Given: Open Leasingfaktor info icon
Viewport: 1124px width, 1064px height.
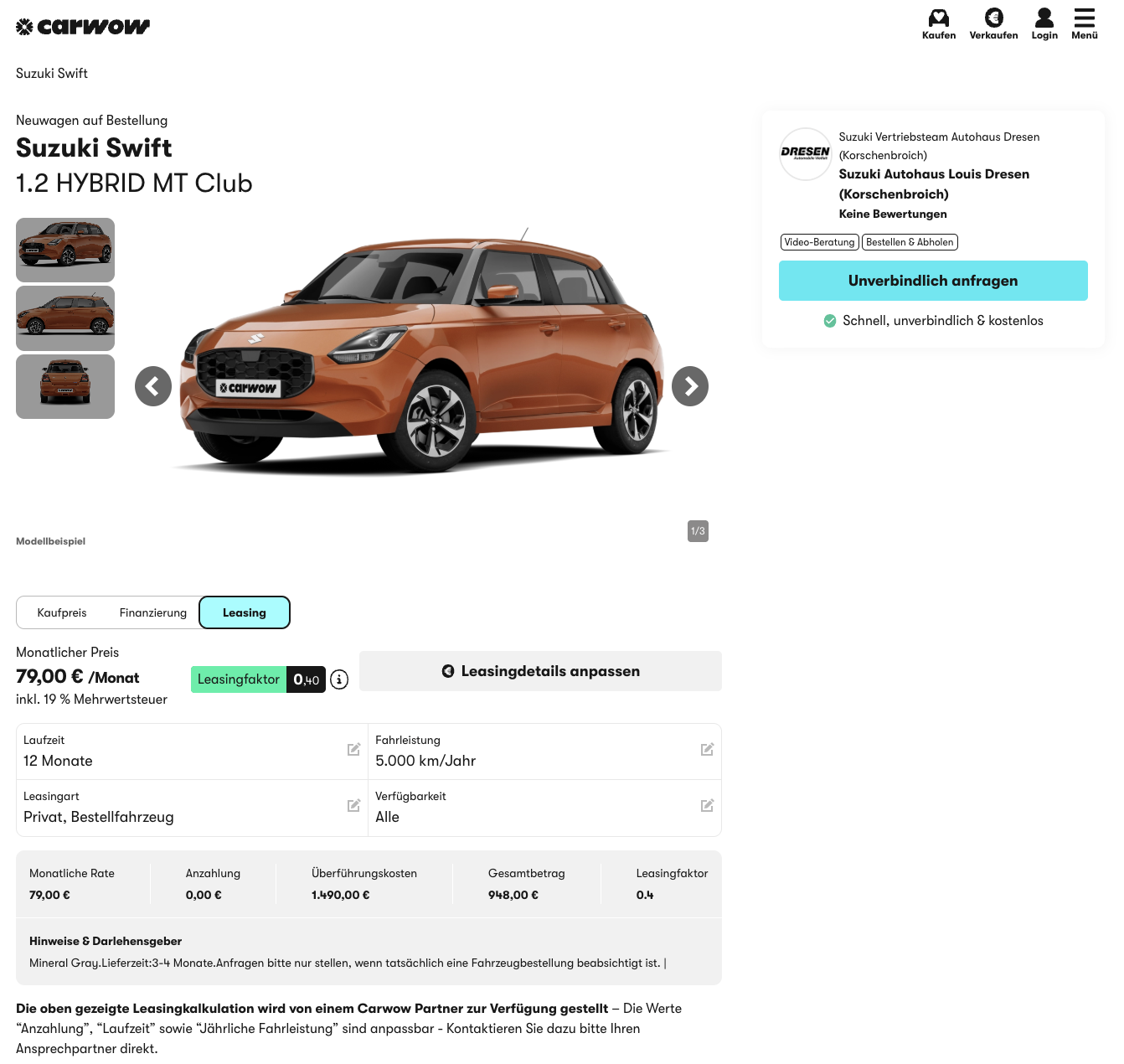Looking at the screenshot, I should (339, 679).
